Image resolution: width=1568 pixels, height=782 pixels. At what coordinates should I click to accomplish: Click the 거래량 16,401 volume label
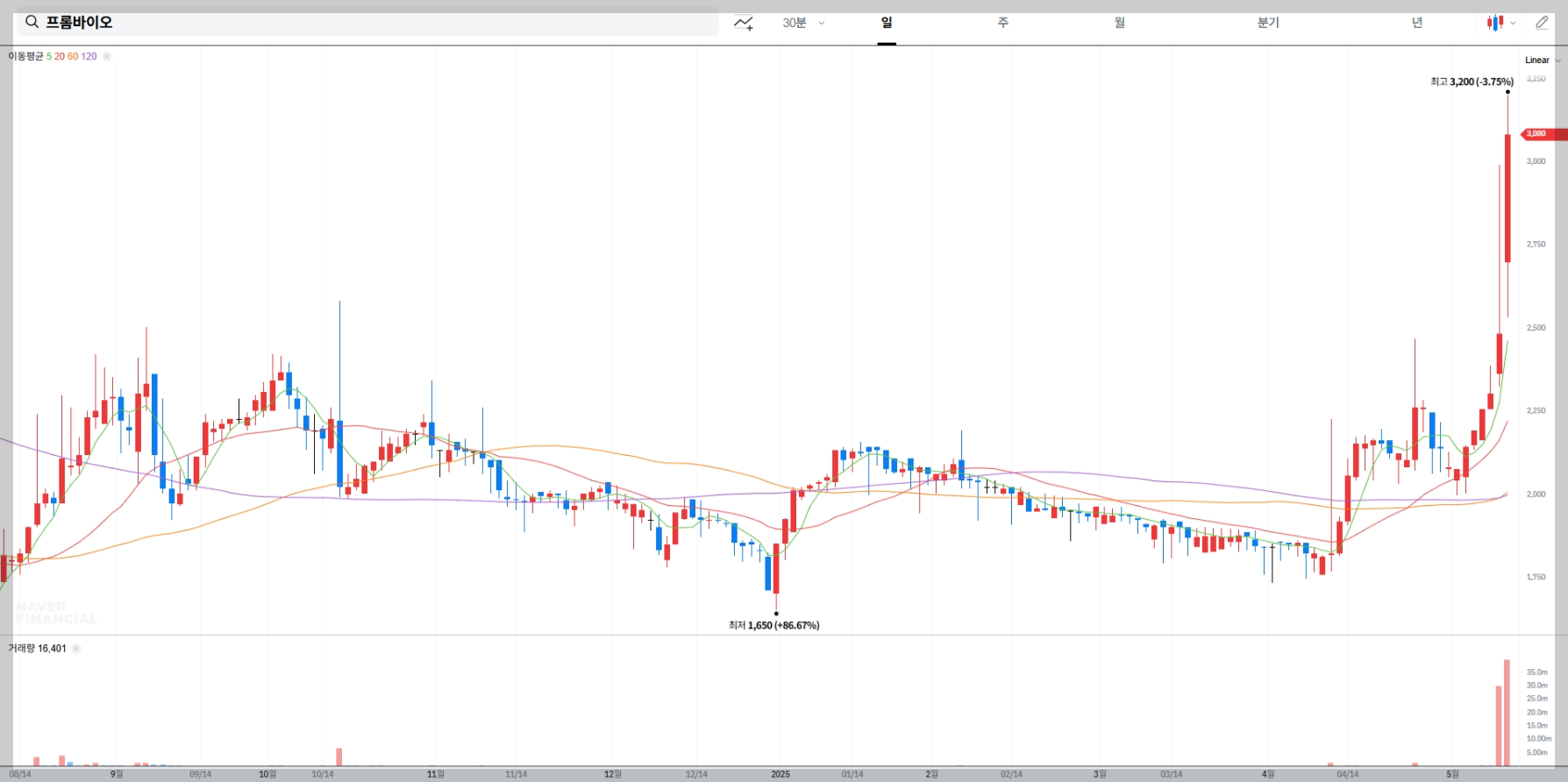click(x=37, y=649)
